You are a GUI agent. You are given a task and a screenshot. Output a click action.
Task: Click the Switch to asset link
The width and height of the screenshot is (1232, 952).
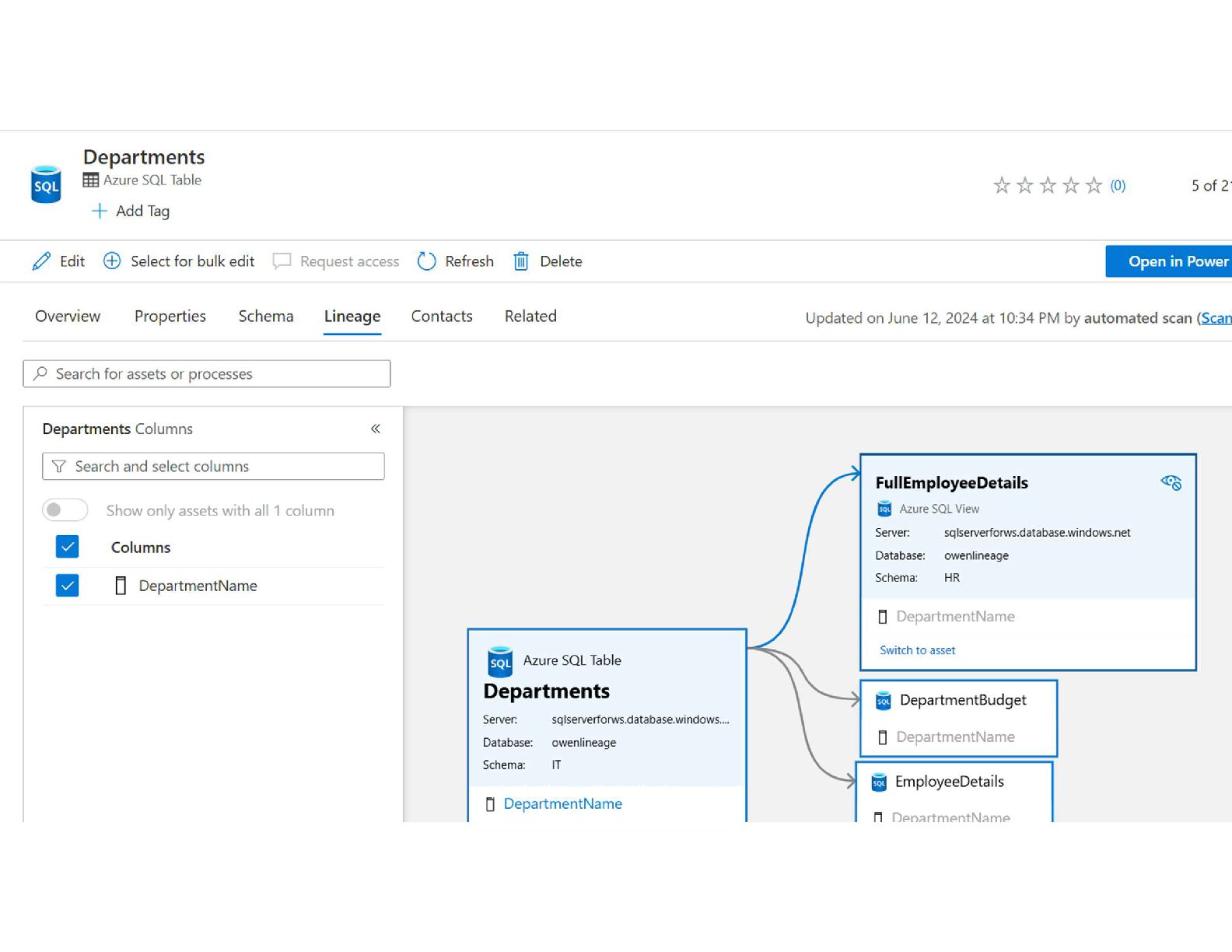pyautogui.click(x=917, y=650)
